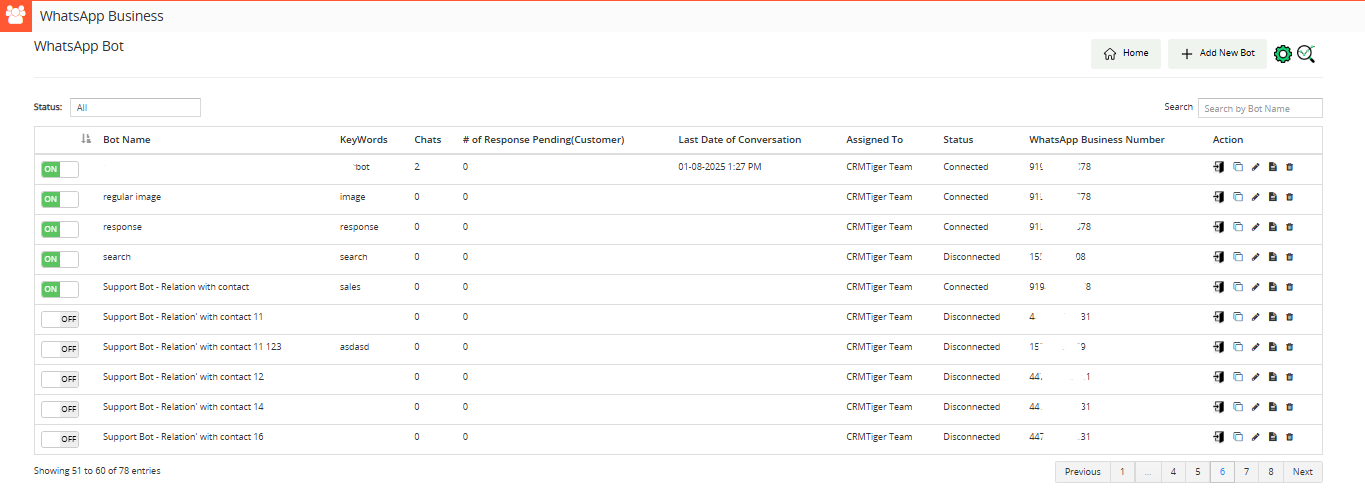Image resolution: width=1365 pixels, height=499 pixels.
Task: Focus the Search by Bot Name field
Action: [1260, 108]
